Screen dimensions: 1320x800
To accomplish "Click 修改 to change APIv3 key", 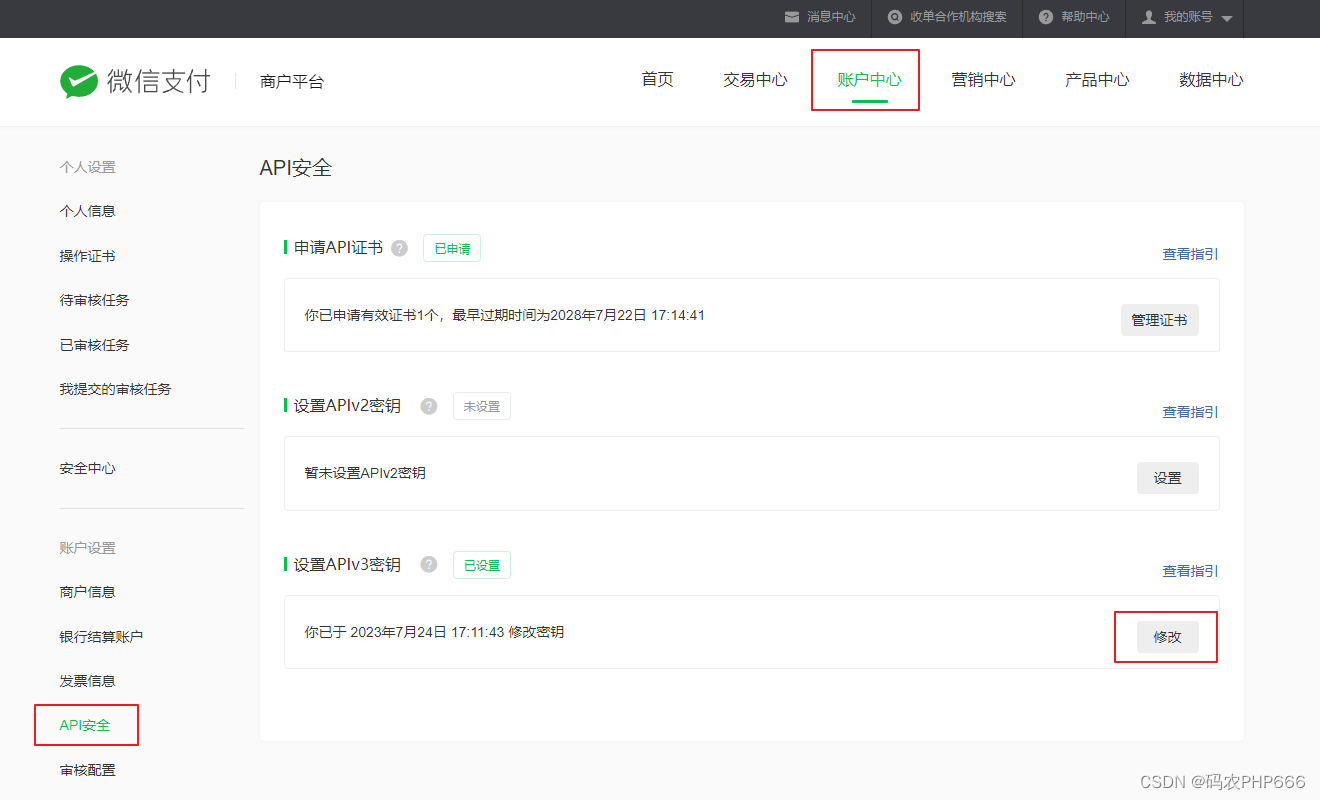I will [x=1166, y=636].
